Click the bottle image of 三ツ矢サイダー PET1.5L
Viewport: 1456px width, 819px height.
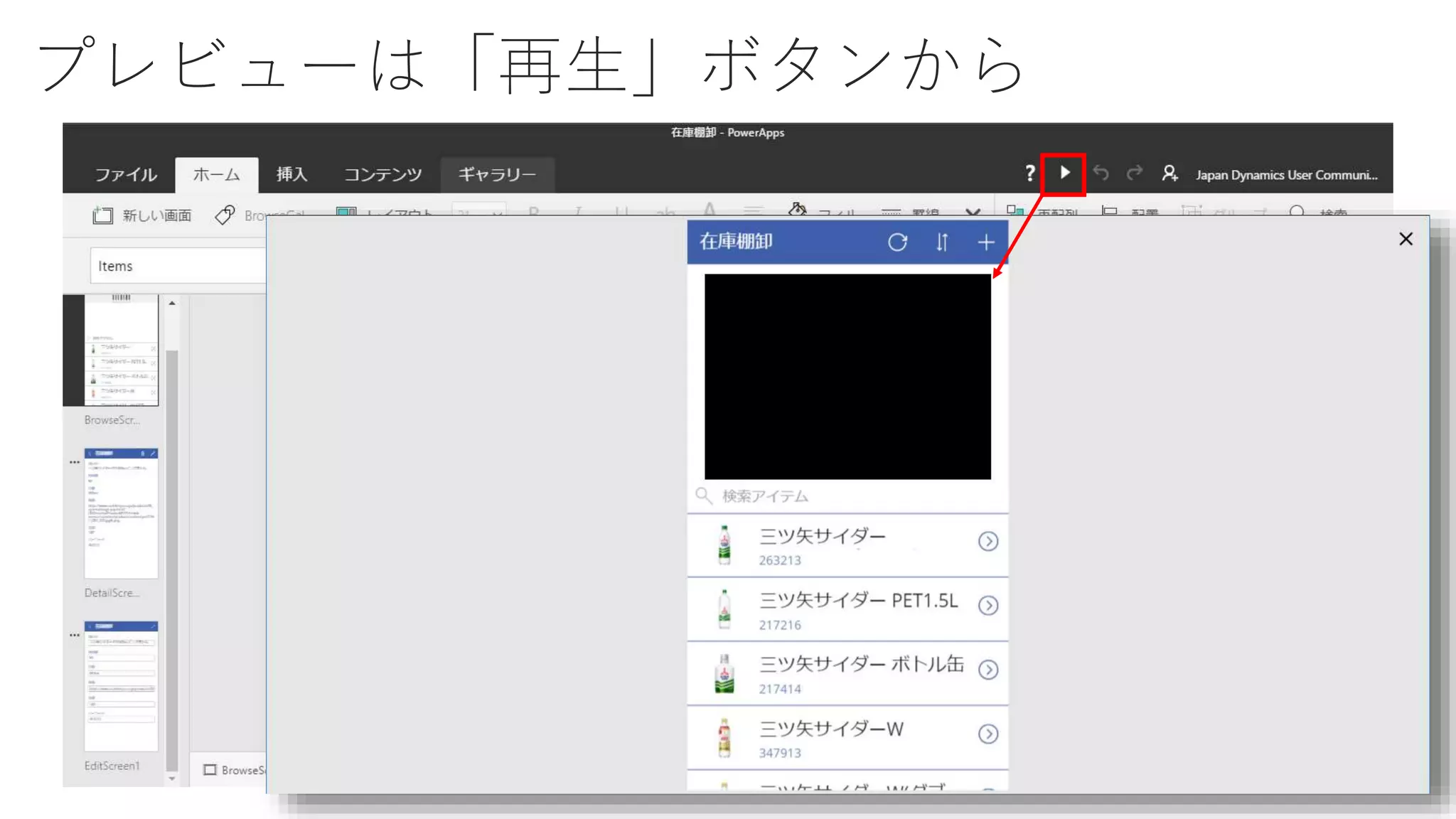724,609
